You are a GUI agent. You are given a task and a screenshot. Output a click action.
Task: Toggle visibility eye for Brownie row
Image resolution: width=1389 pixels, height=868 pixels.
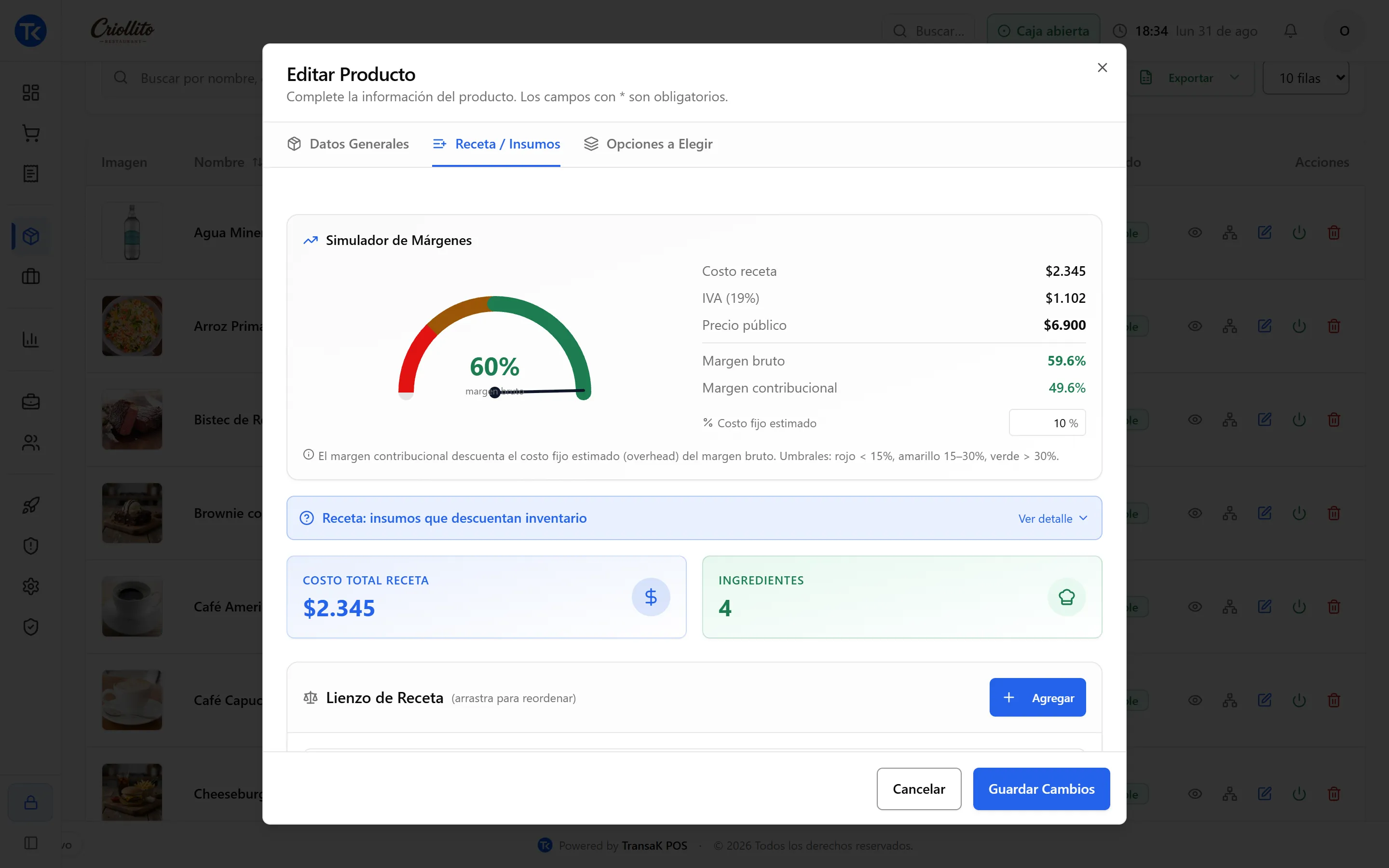pyautogui.click(x=1195, y=513)
